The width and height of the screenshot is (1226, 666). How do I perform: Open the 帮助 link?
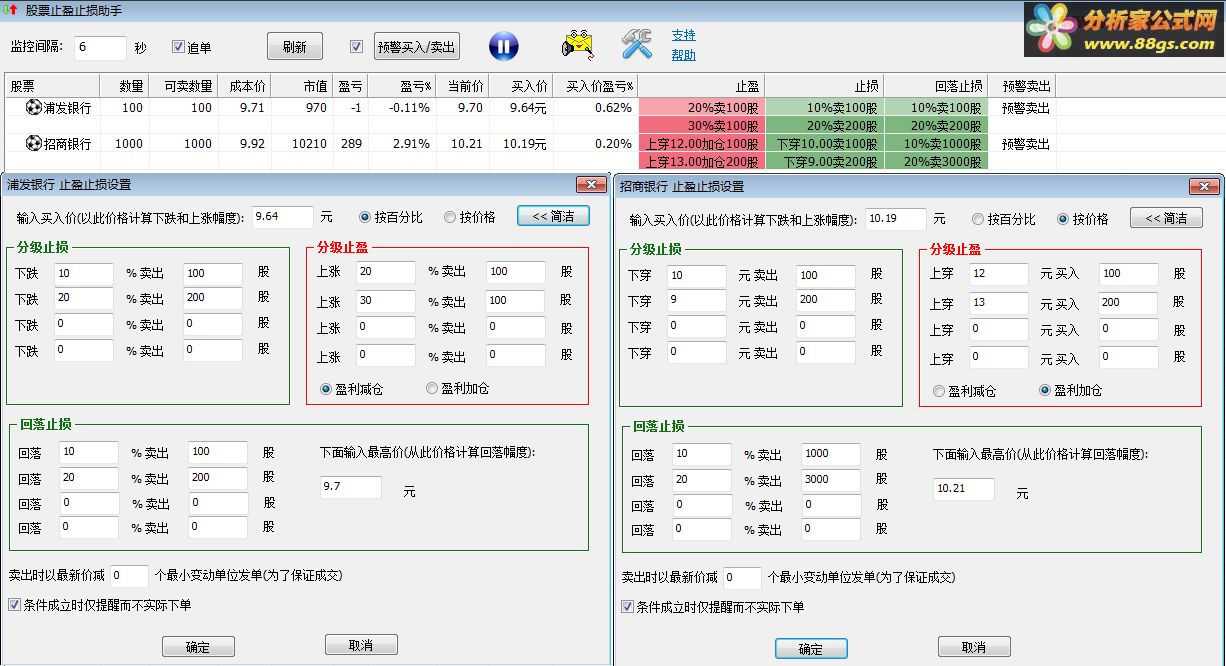(x=683, y=56)
